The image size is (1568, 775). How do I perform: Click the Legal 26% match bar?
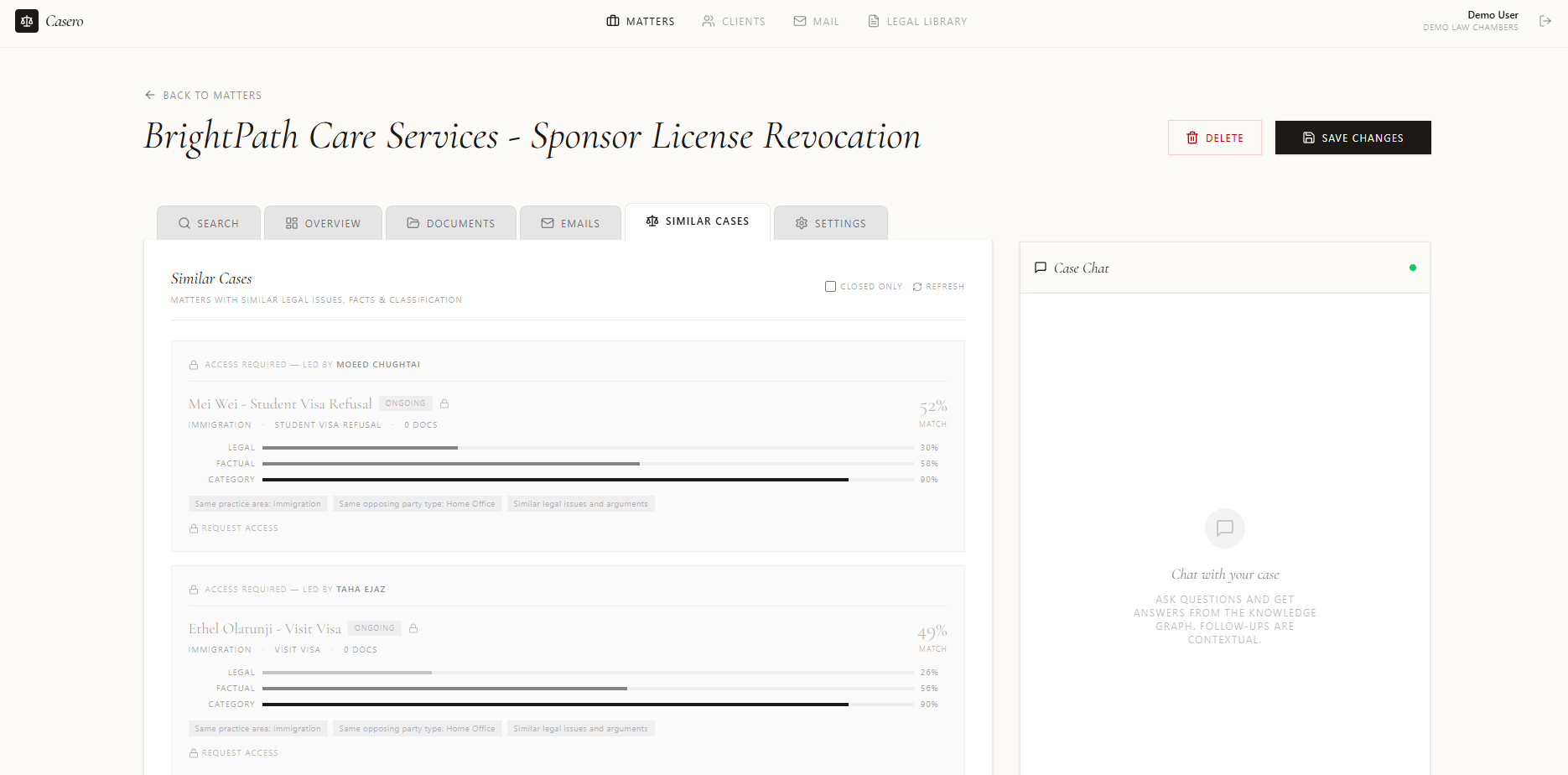point(588,673)
